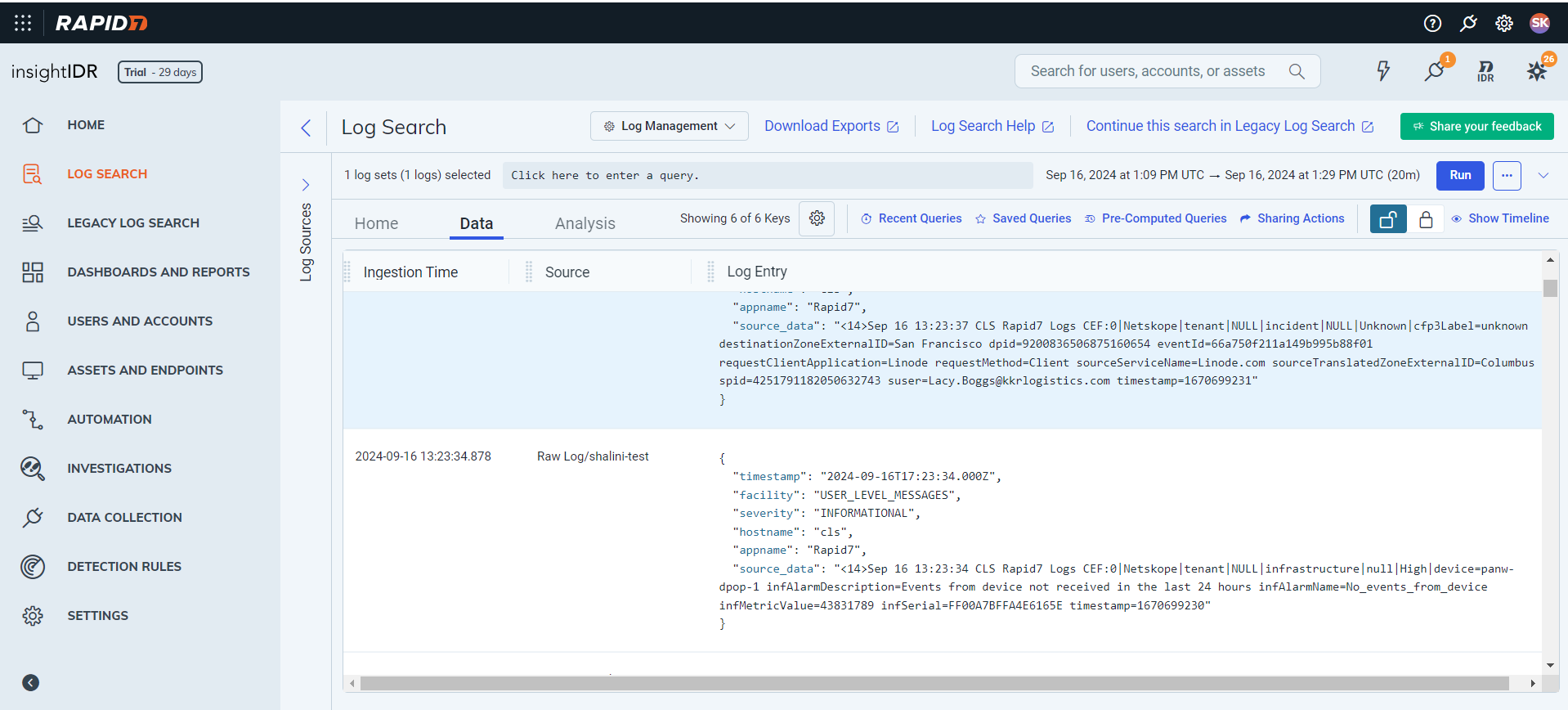Toggle the unlocked padlock button
Image resolution: width=1568 pixels, height=710 pixels.
[x=1388, y=219]
